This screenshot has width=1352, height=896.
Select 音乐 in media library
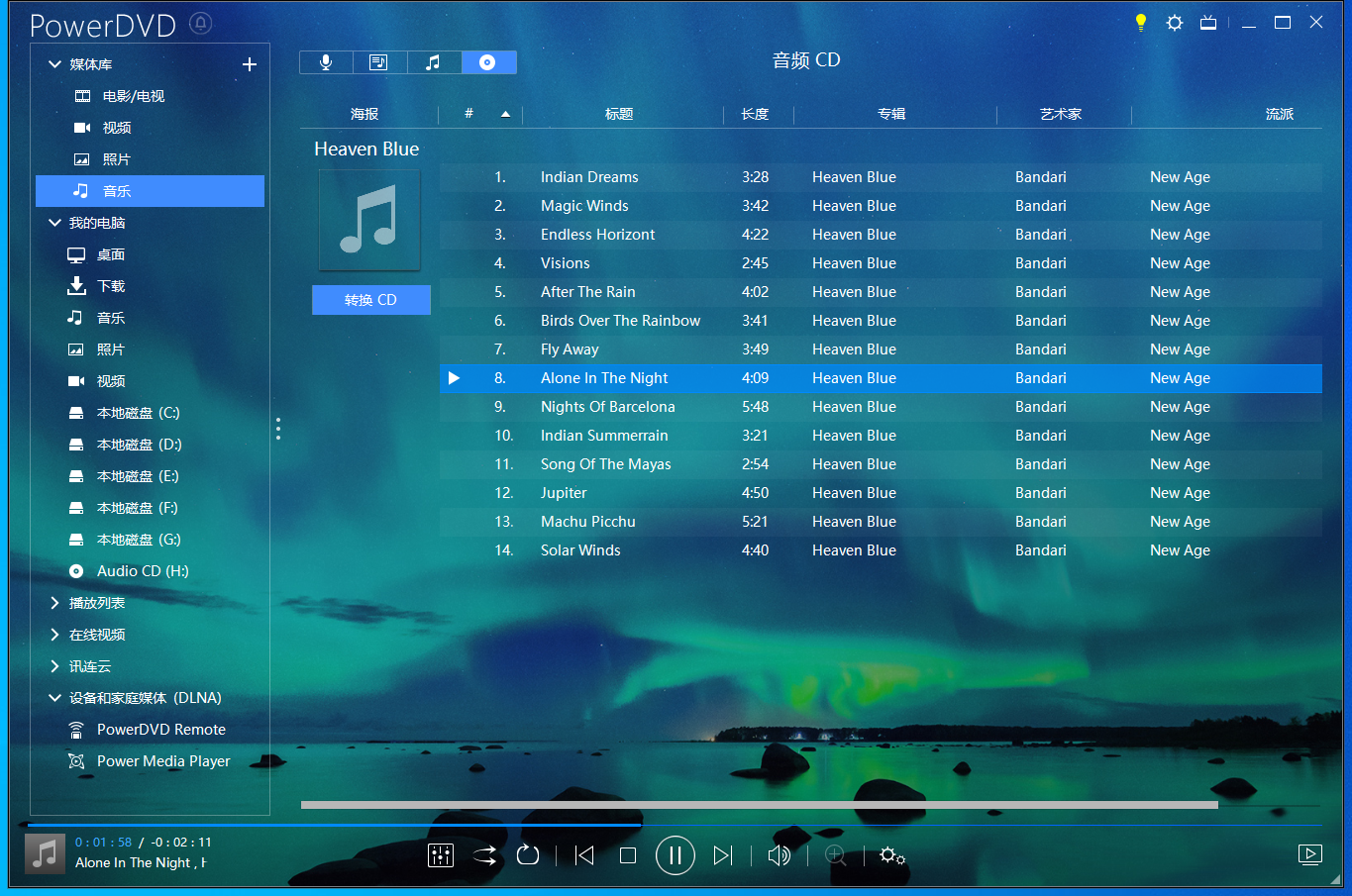click(150, 191)
